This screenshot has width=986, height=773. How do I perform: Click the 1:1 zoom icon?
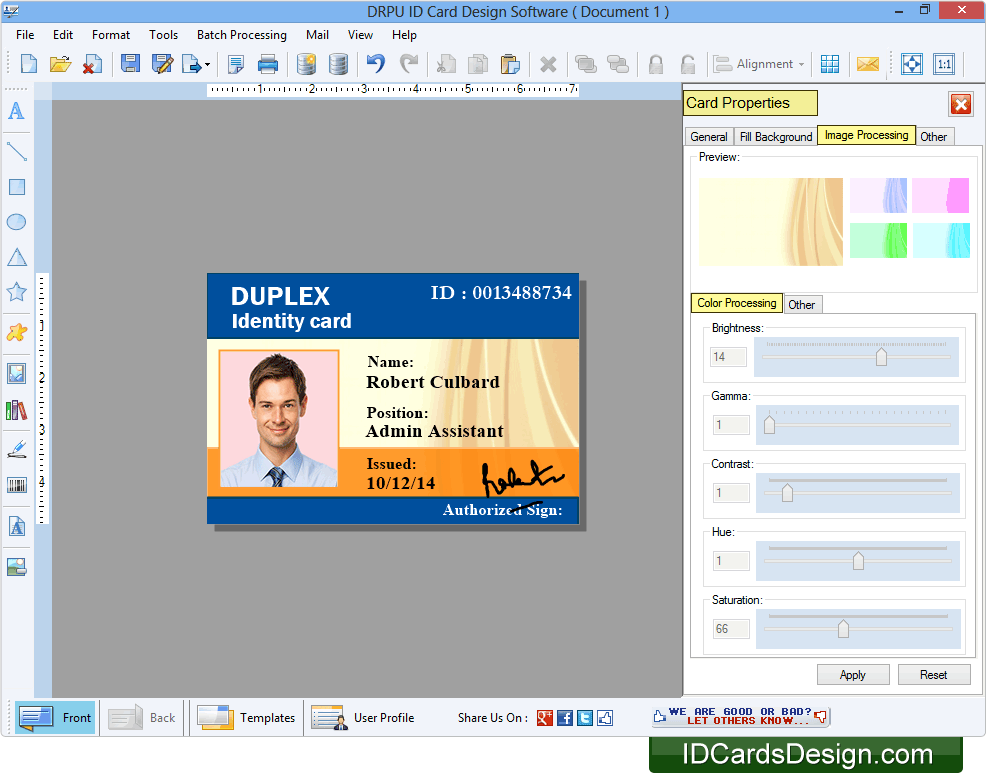point(944,63)
